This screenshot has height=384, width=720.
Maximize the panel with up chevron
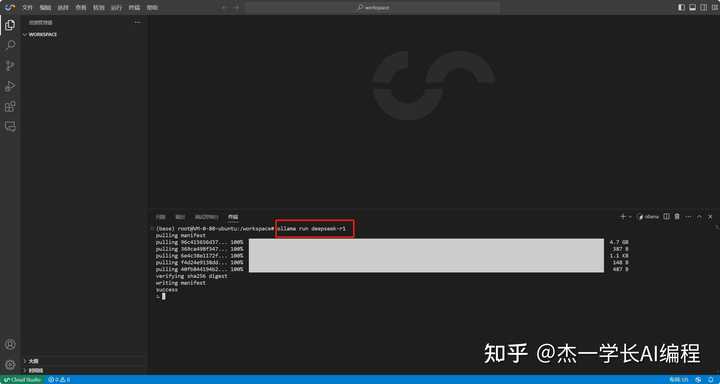[x=699, y=216]
